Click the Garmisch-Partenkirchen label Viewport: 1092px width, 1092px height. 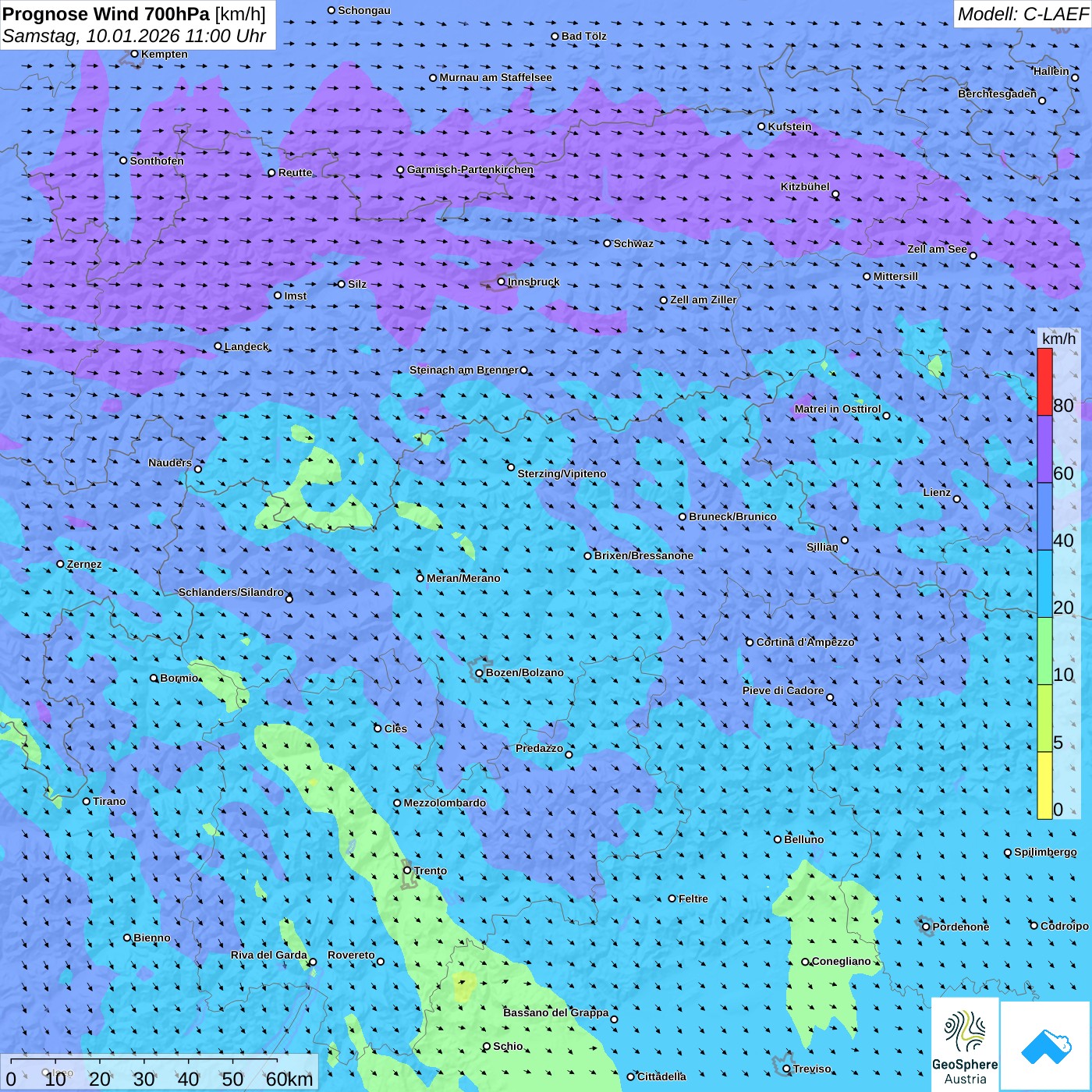(x=470, y=169)
